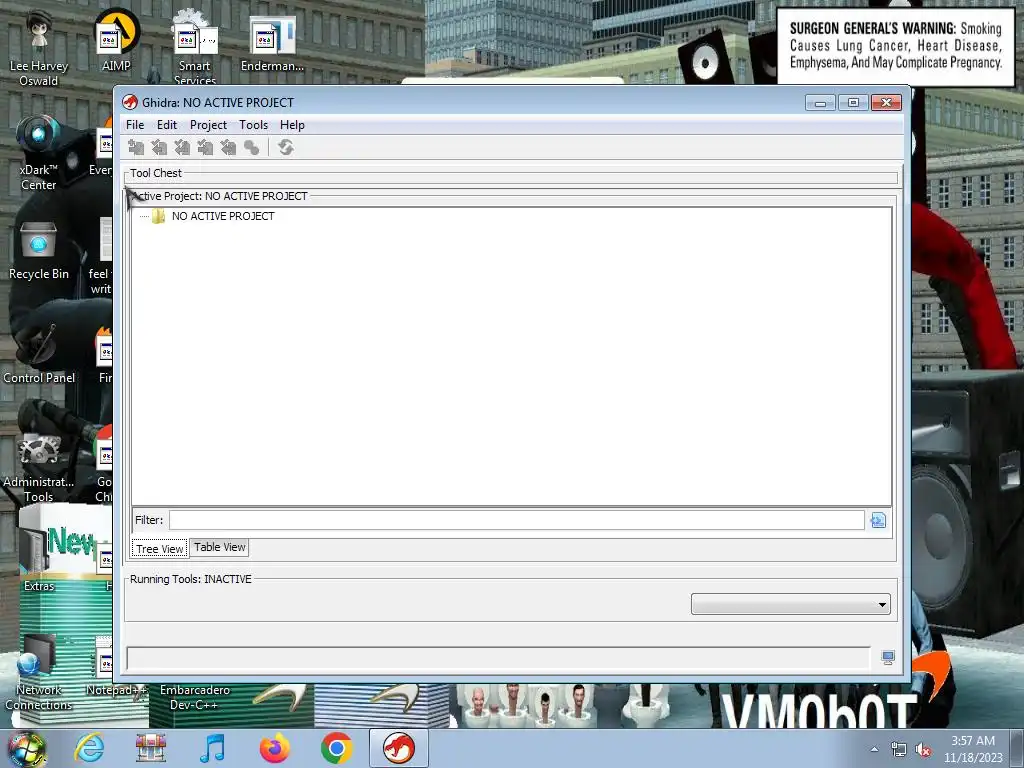Click the muted volume tray icon
This screenshot has height=768, width=1024.
point(923,750)
